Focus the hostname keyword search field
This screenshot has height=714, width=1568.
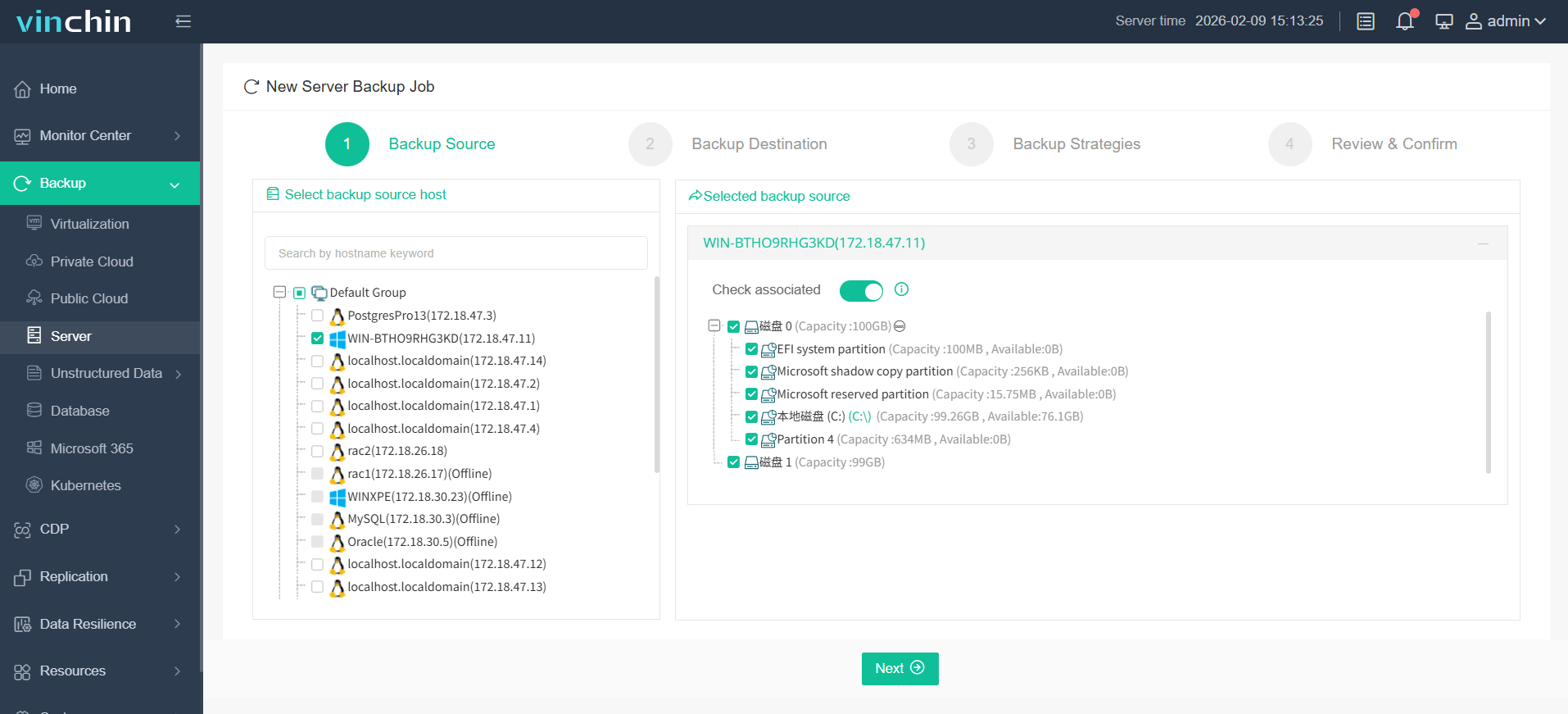pos(455,253)
